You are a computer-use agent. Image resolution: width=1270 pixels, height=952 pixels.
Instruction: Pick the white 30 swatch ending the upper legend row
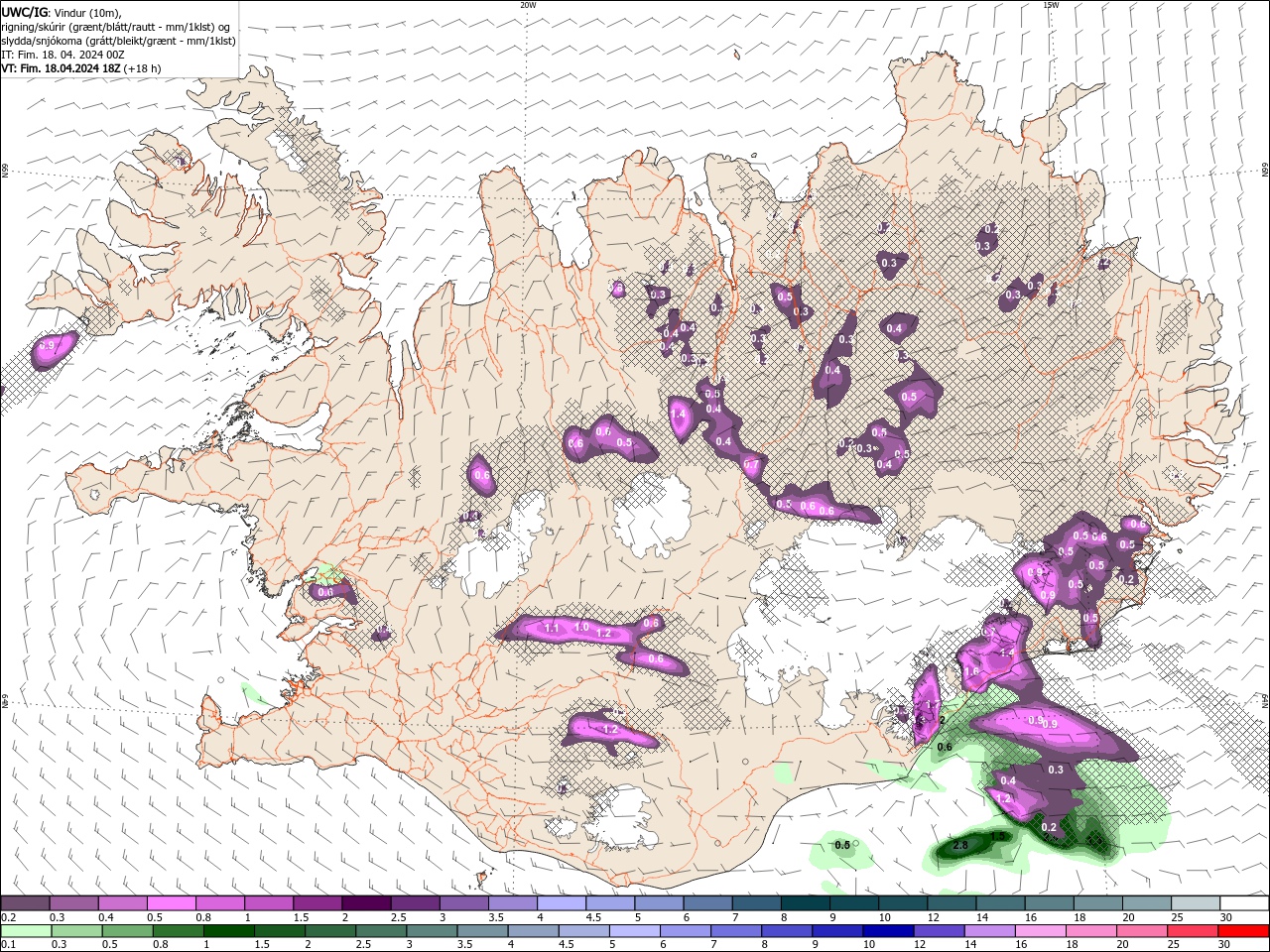[x=1244, y=903]
